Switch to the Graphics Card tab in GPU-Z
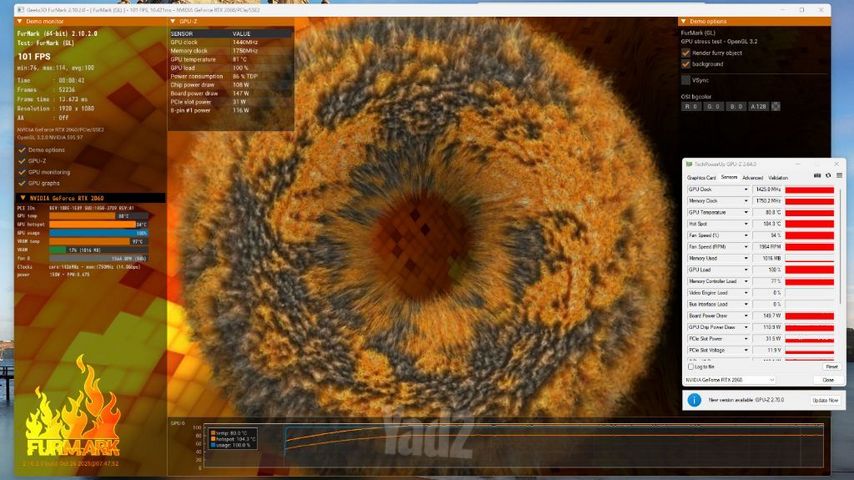 (x=702, y=178)
